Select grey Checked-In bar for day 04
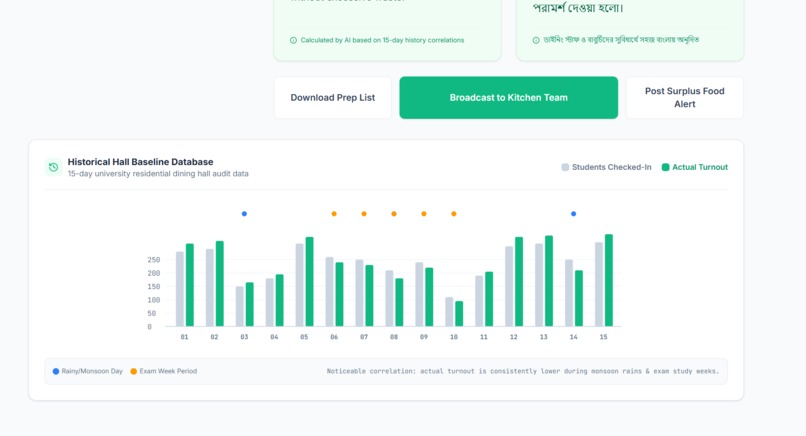 click(269, 302)
